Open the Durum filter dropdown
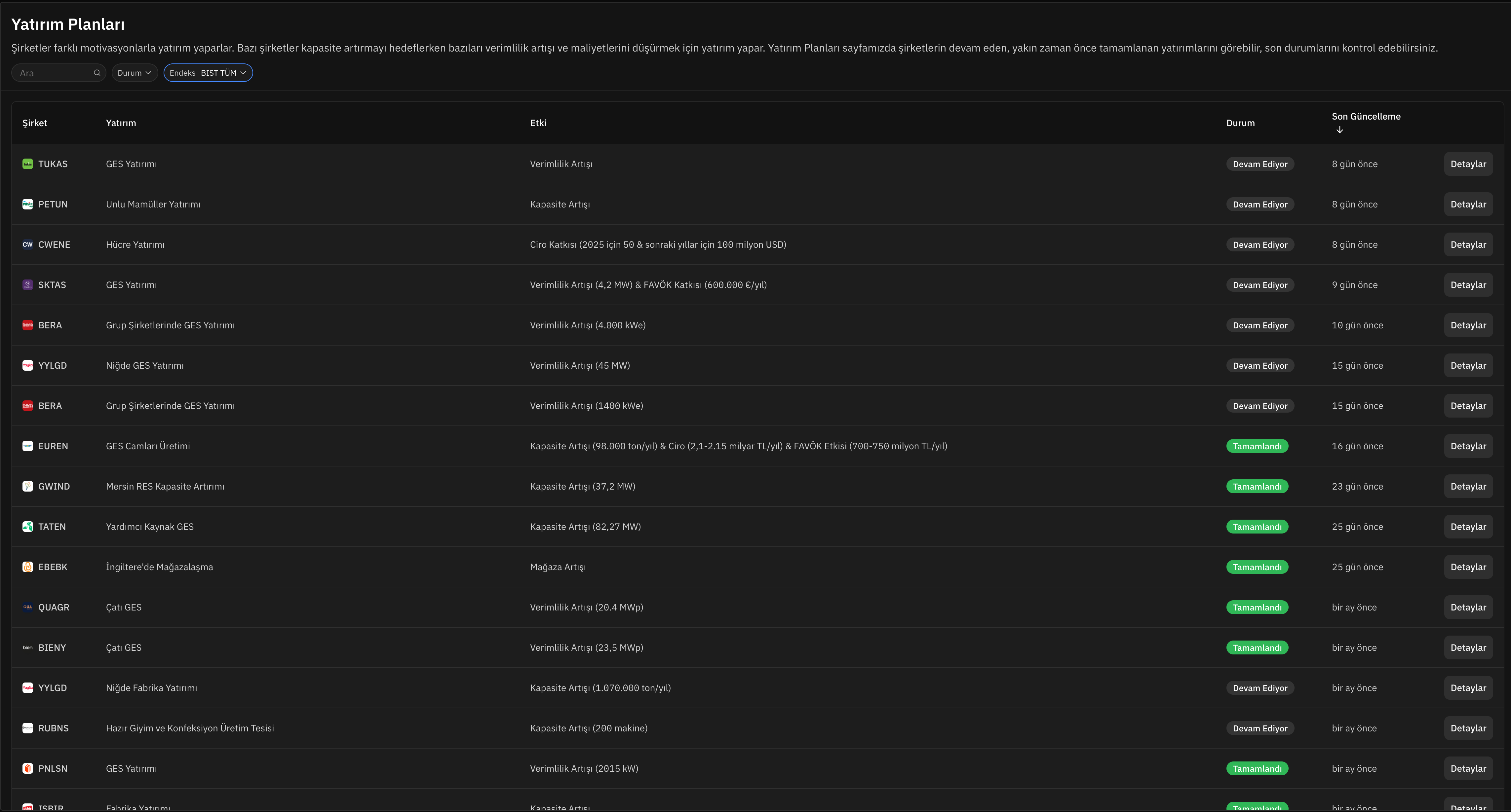This screenshot has width=1511, height=812. [x=134, y=73]
